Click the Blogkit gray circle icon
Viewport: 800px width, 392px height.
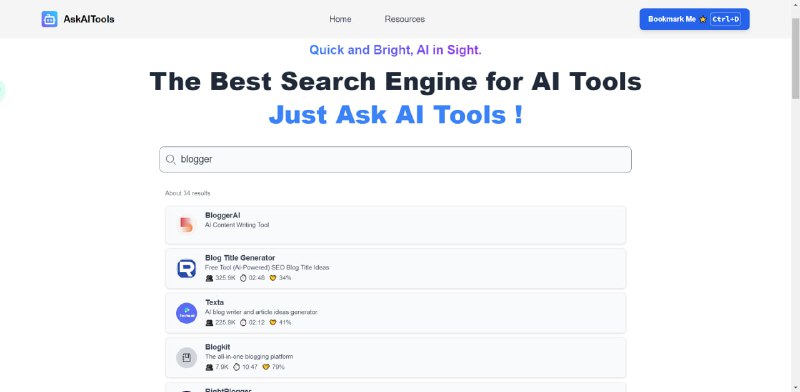pos(186,357)
